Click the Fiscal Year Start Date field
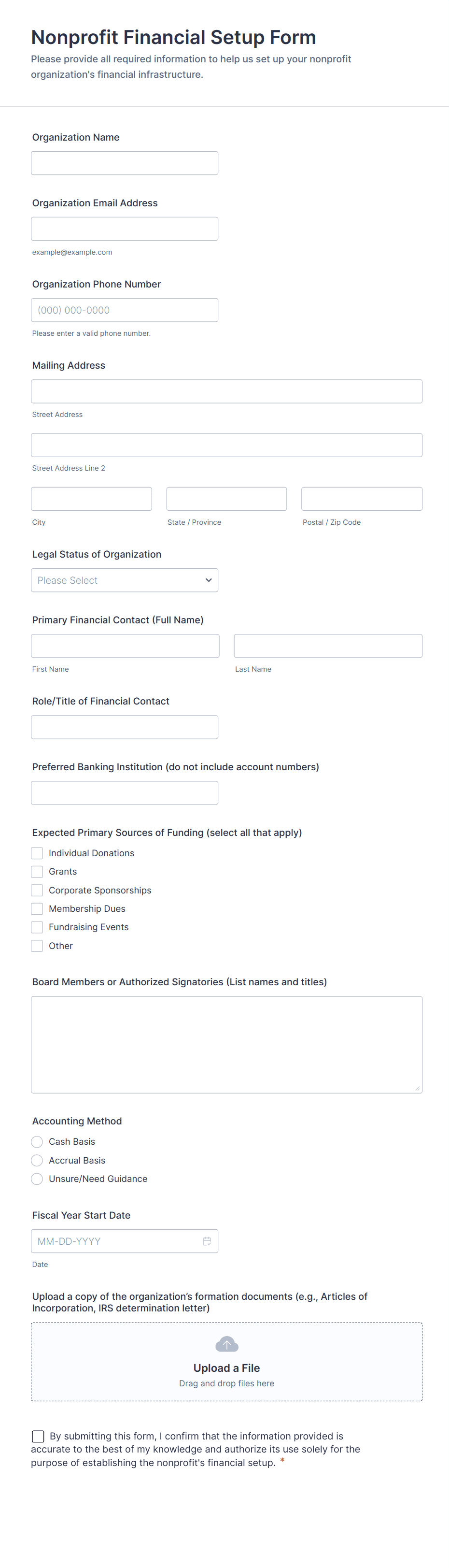Viewport: 449px width, 1568px height. (115, 1241)
